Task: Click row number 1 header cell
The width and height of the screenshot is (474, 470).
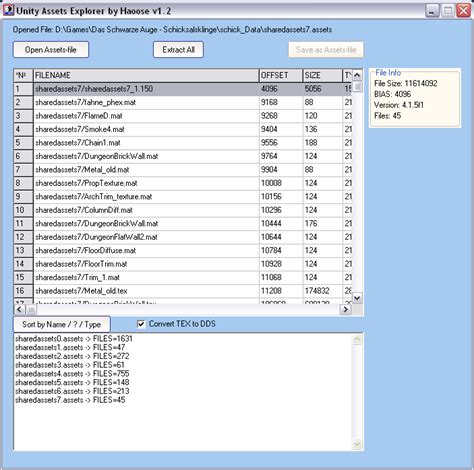Action: point(23,89)
